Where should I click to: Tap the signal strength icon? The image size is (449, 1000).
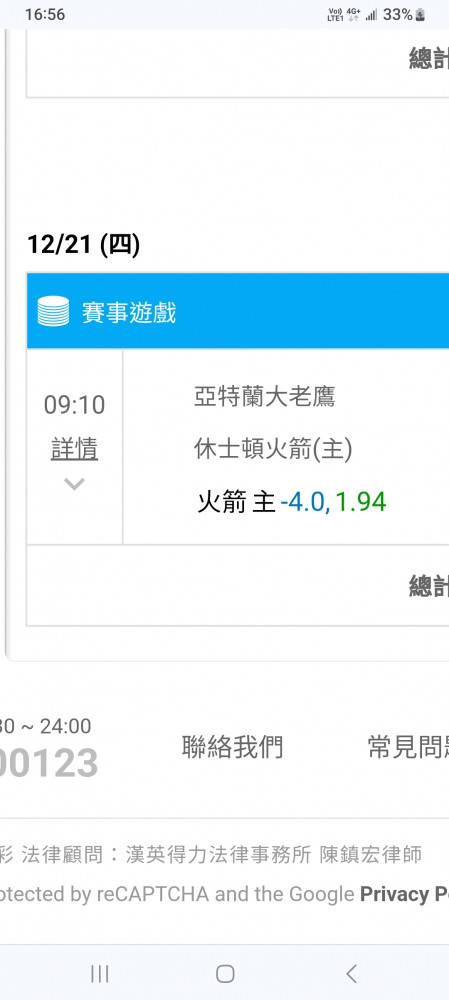[371, 15]
